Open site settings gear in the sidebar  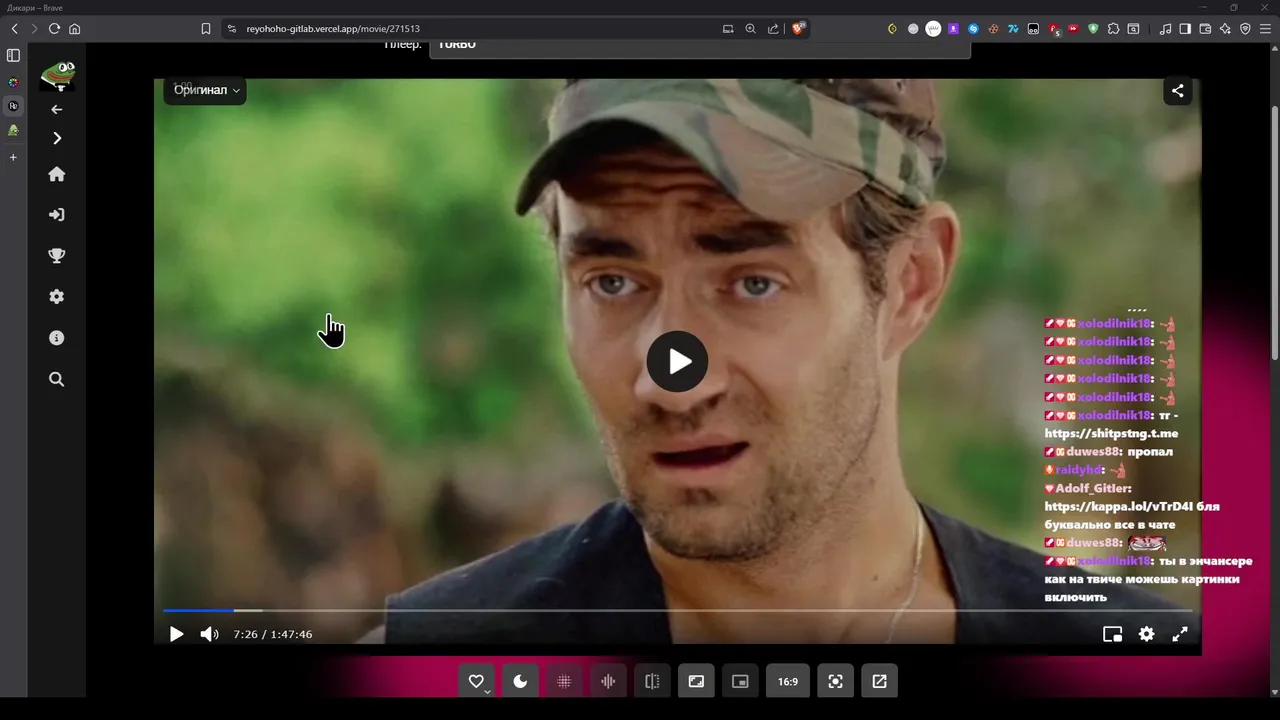[57, 297]
